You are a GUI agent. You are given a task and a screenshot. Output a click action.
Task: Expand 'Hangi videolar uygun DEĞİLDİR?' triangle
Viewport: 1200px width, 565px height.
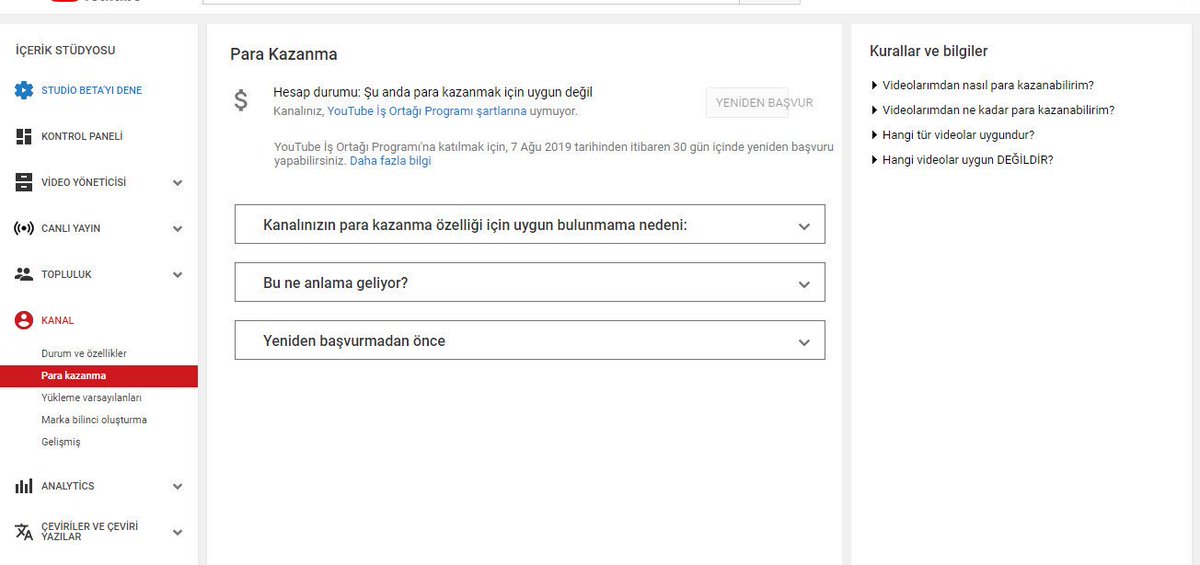875,159
